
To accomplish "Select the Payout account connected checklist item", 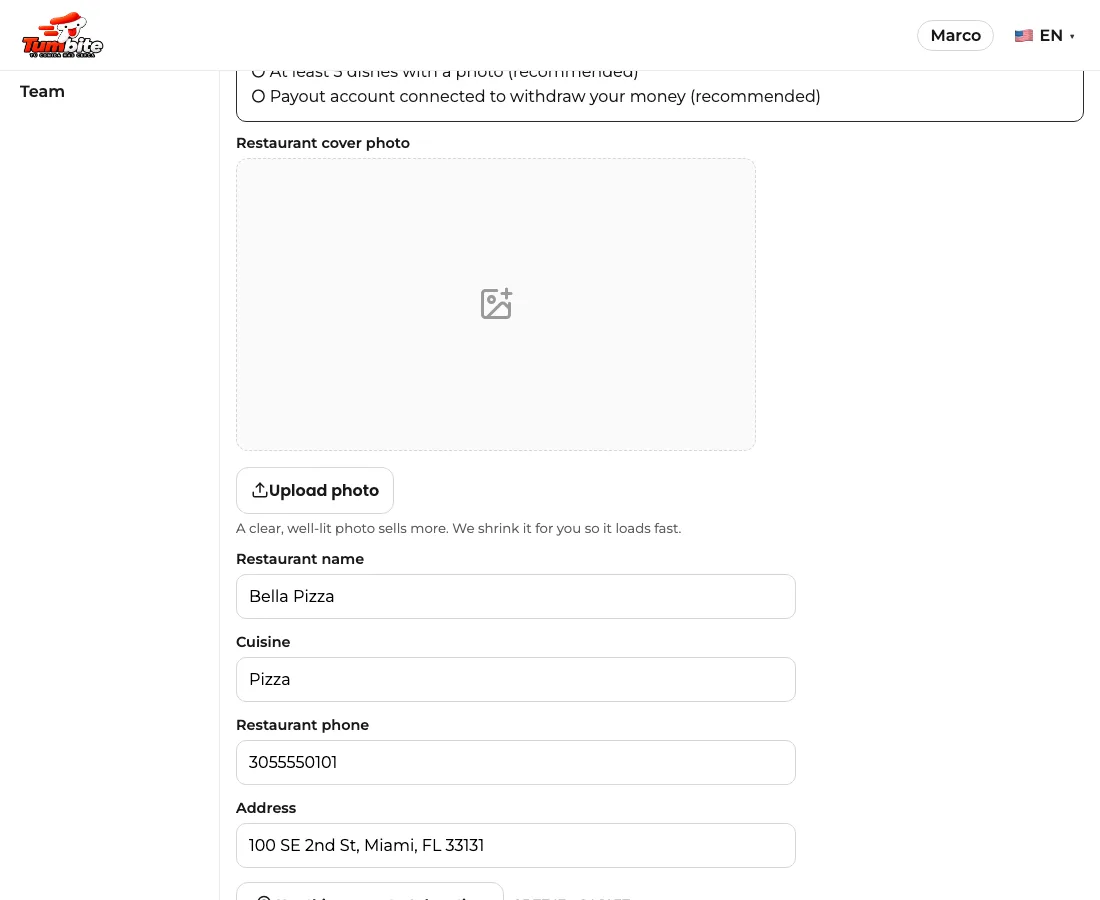I will coord(536,97).
